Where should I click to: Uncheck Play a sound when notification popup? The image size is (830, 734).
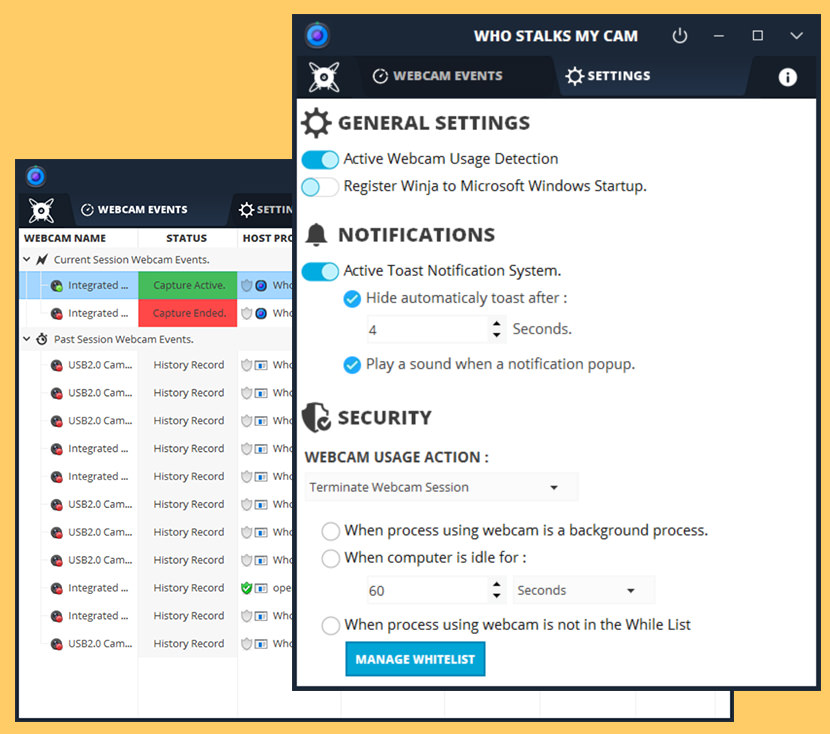352,365
